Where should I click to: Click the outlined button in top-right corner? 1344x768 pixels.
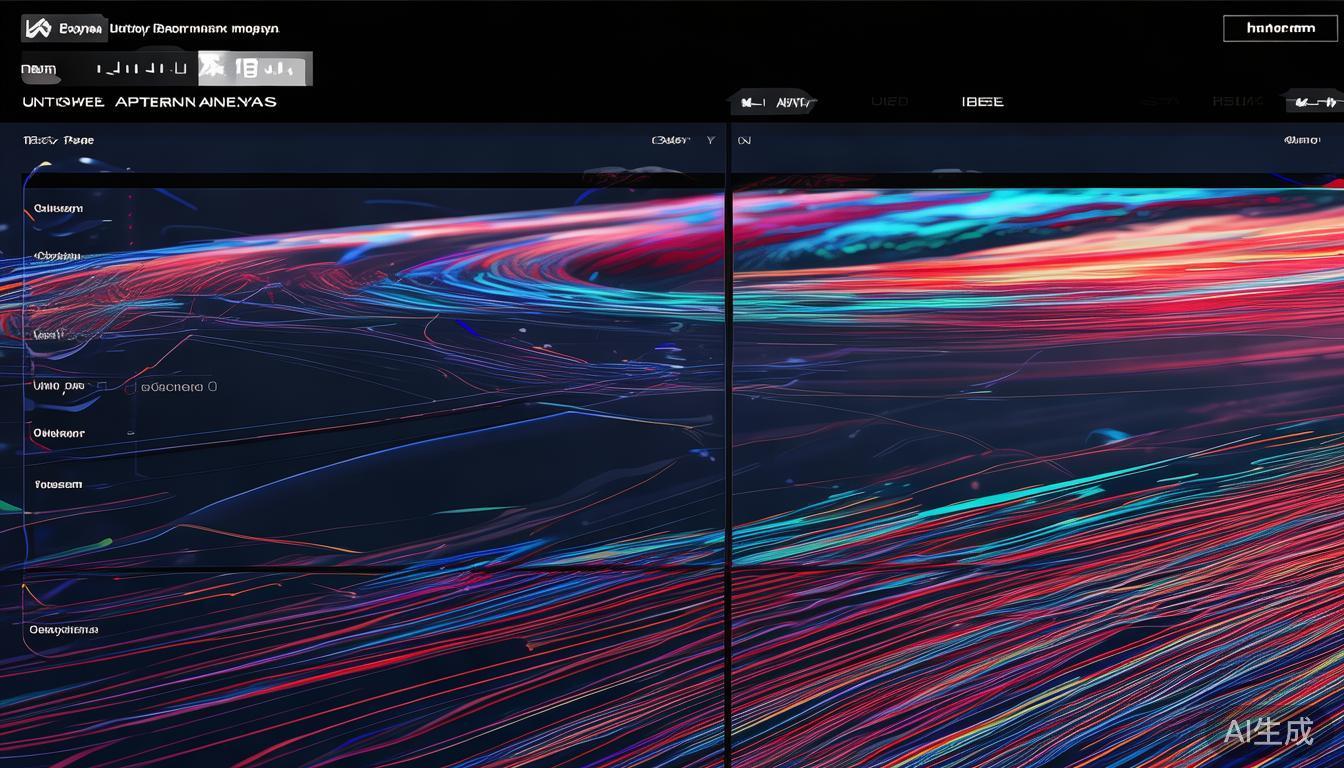click(x=1280, y=28)
